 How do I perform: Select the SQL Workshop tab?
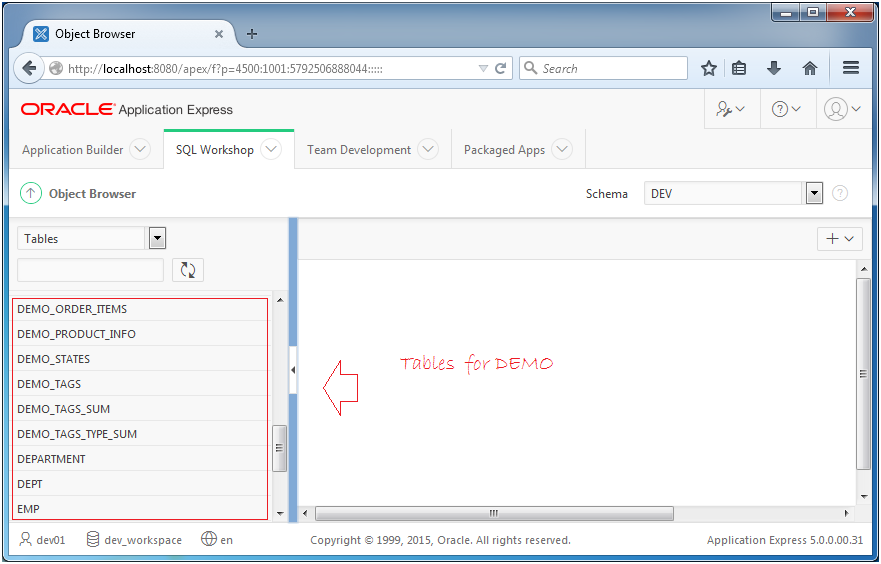click(x=215, y=150)
